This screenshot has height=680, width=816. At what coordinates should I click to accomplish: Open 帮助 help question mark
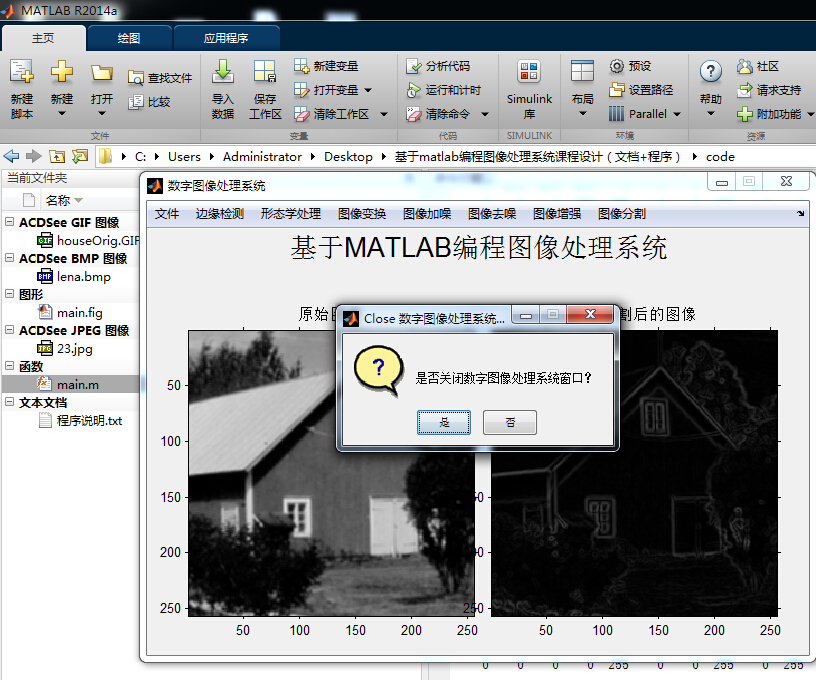coord(710,71)
